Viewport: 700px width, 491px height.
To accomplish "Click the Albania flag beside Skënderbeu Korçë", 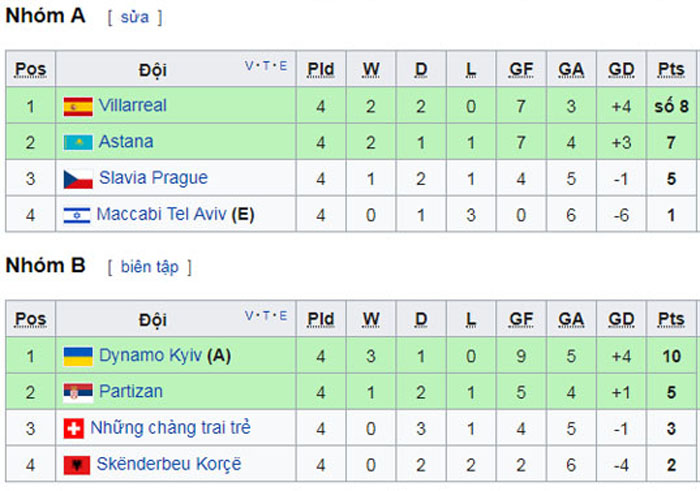I will click(x=77, y=465).
